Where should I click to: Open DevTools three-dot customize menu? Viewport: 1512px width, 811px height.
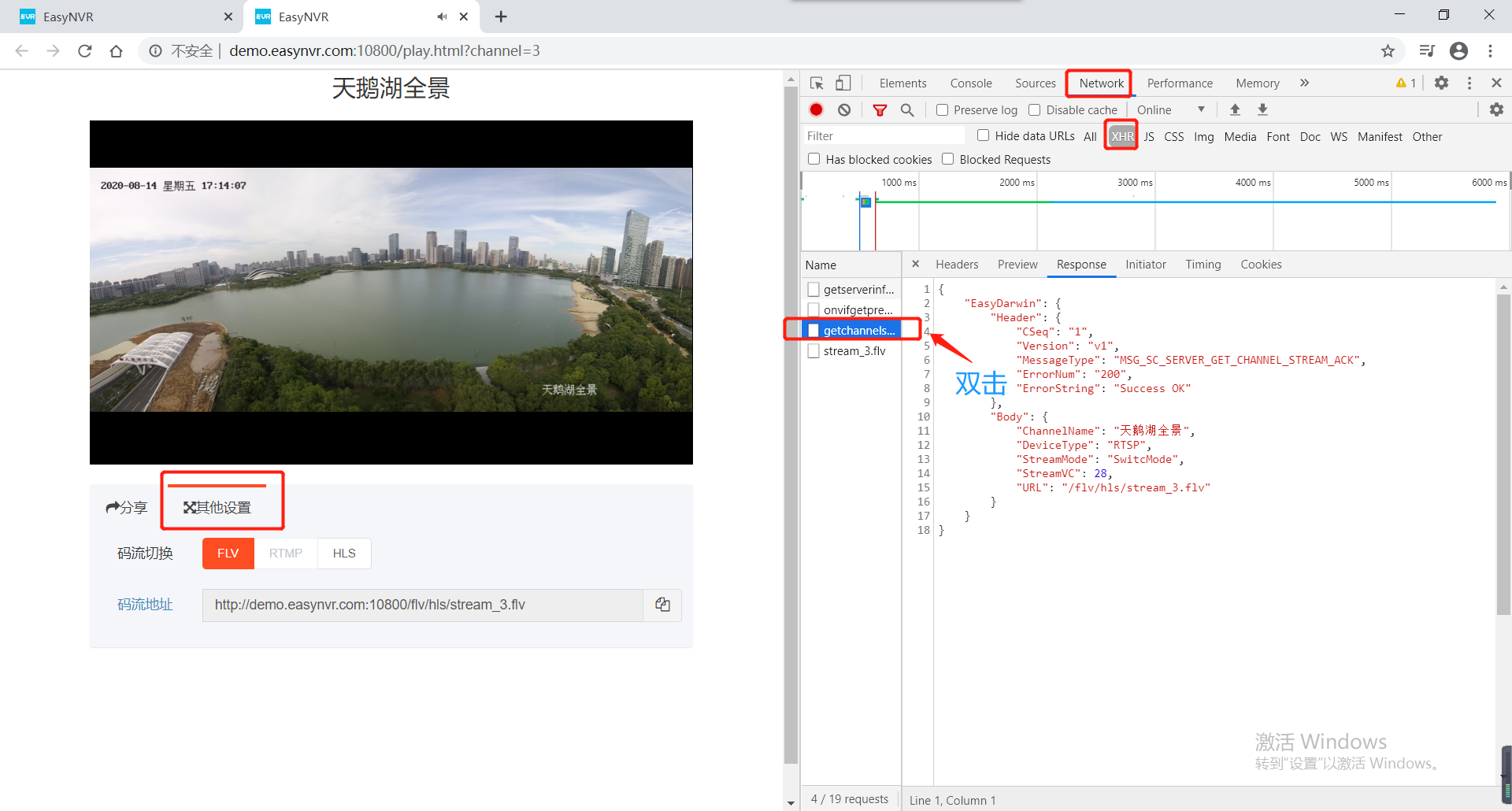[x=1469, y=83]
